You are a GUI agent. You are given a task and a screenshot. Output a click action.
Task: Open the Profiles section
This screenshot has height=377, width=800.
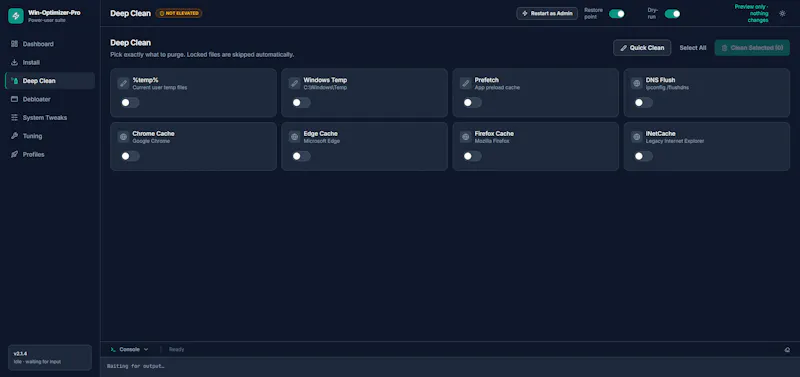[50, 154]
